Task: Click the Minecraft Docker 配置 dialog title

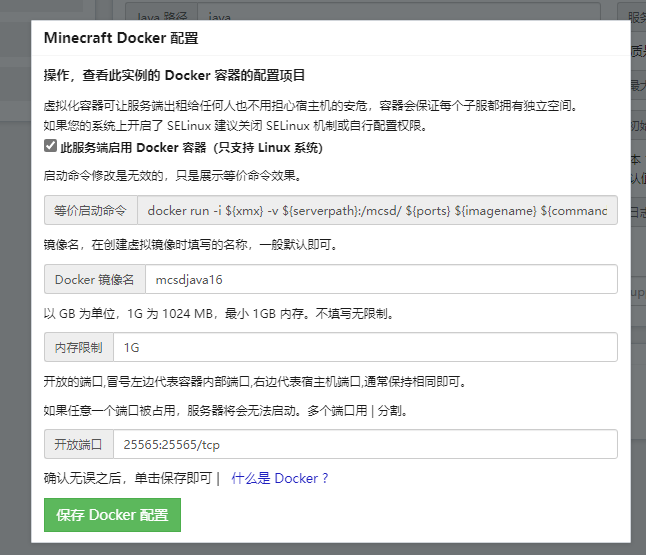Action: pos(121,38)
